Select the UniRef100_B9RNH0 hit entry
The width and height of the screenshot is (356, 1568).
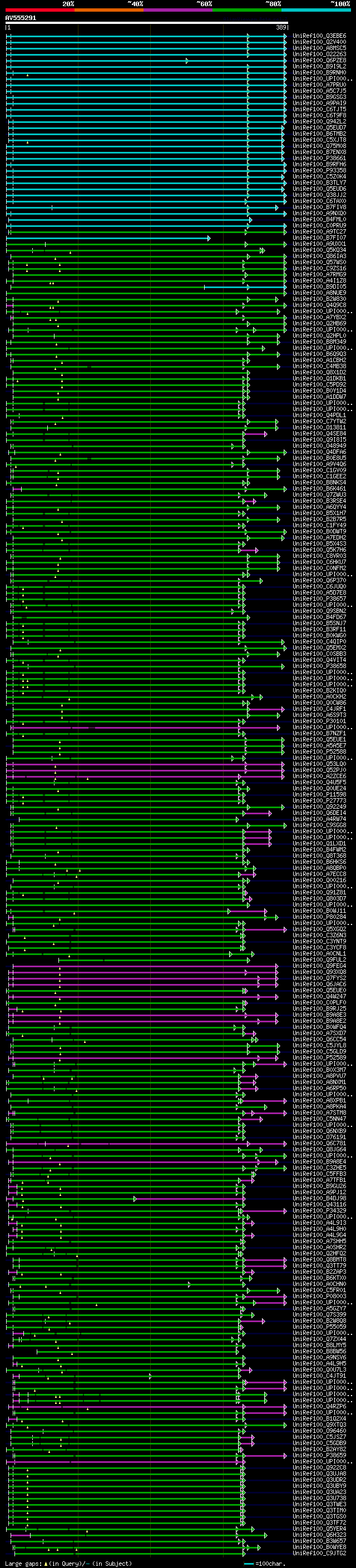tap(319, 72)
